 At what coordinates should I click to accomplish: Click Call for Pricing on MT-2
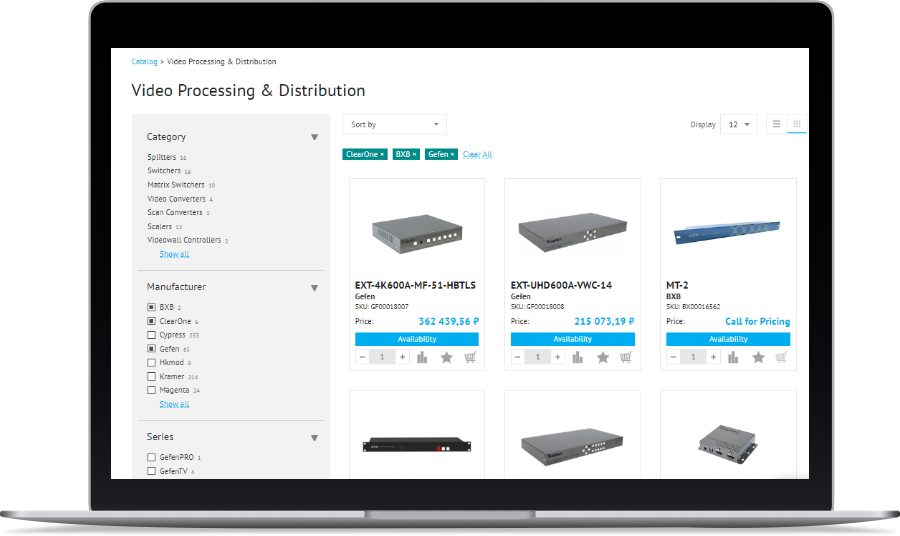point(758,321)
